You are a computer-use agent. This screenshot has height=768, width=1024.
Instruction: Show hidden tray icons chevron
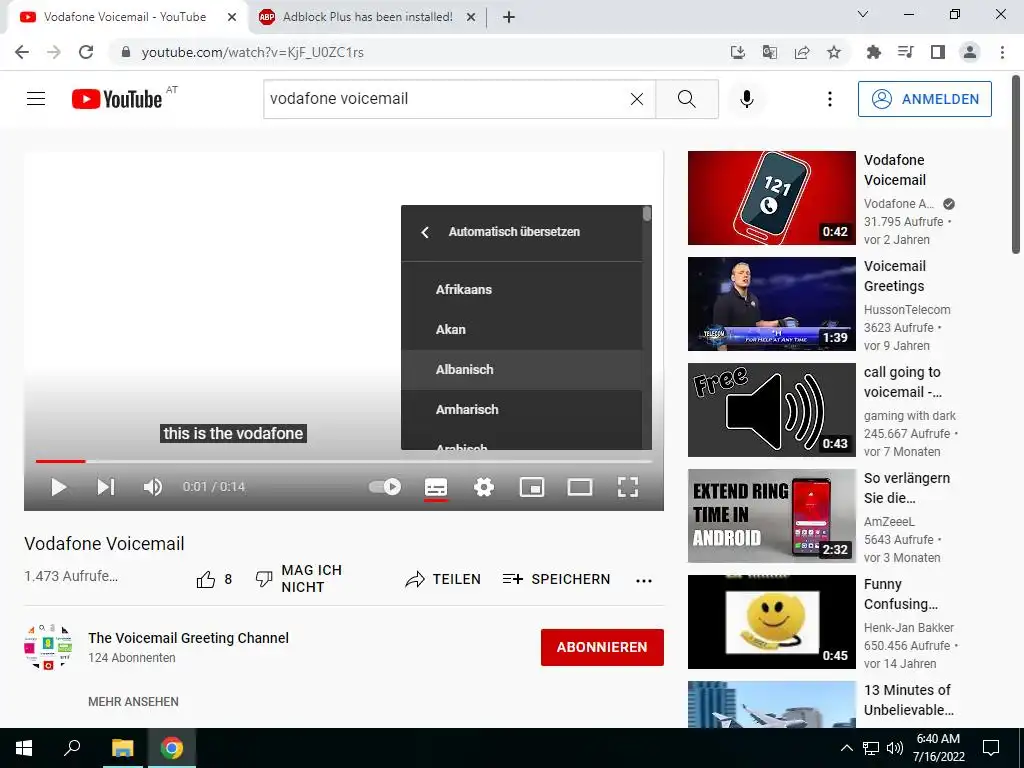tap(846, 748)
